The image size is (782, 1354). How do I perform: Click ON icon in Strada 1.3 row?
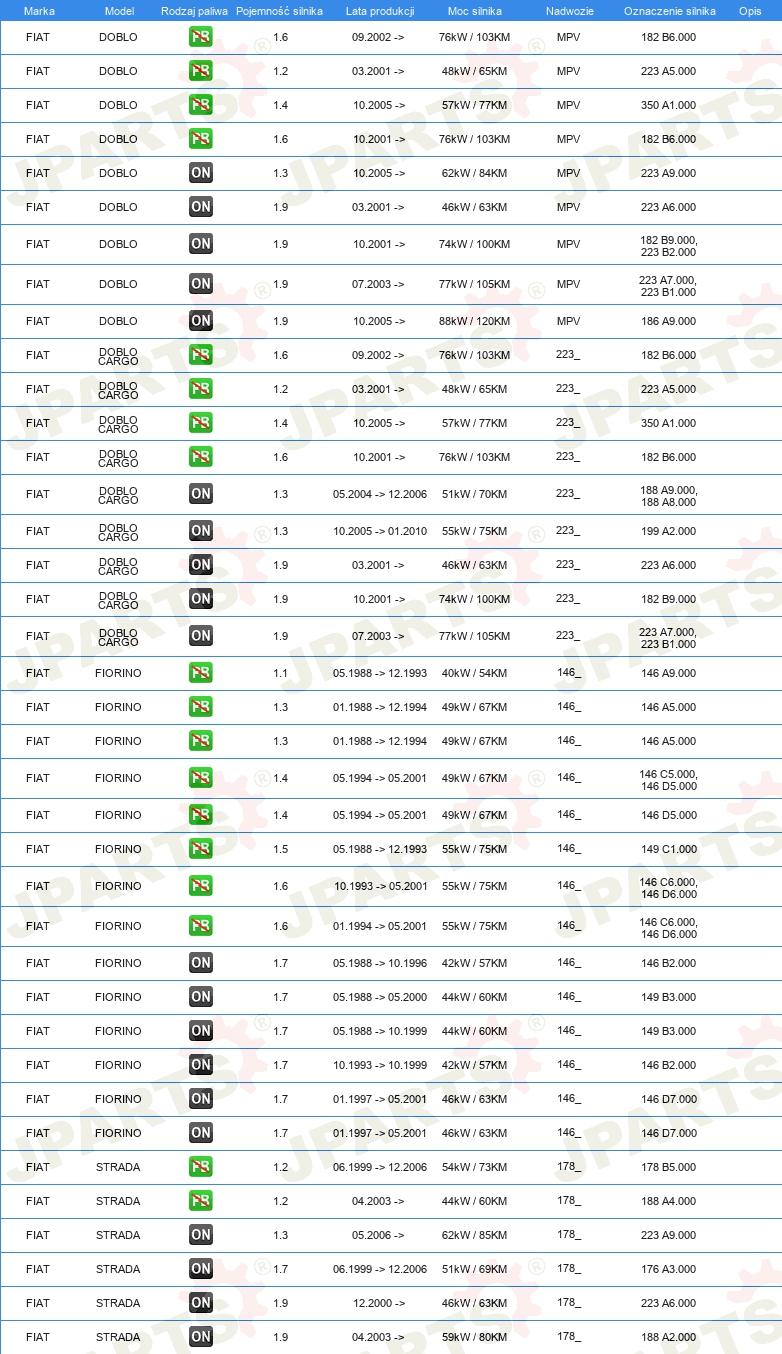(201, 1235)
